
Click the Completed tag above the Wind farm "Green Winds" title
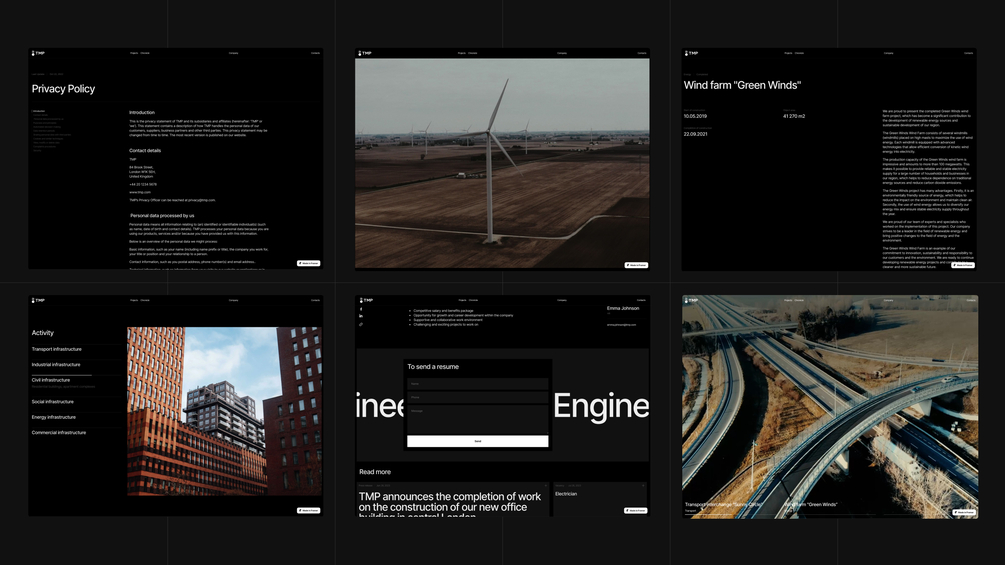[702, 74]
